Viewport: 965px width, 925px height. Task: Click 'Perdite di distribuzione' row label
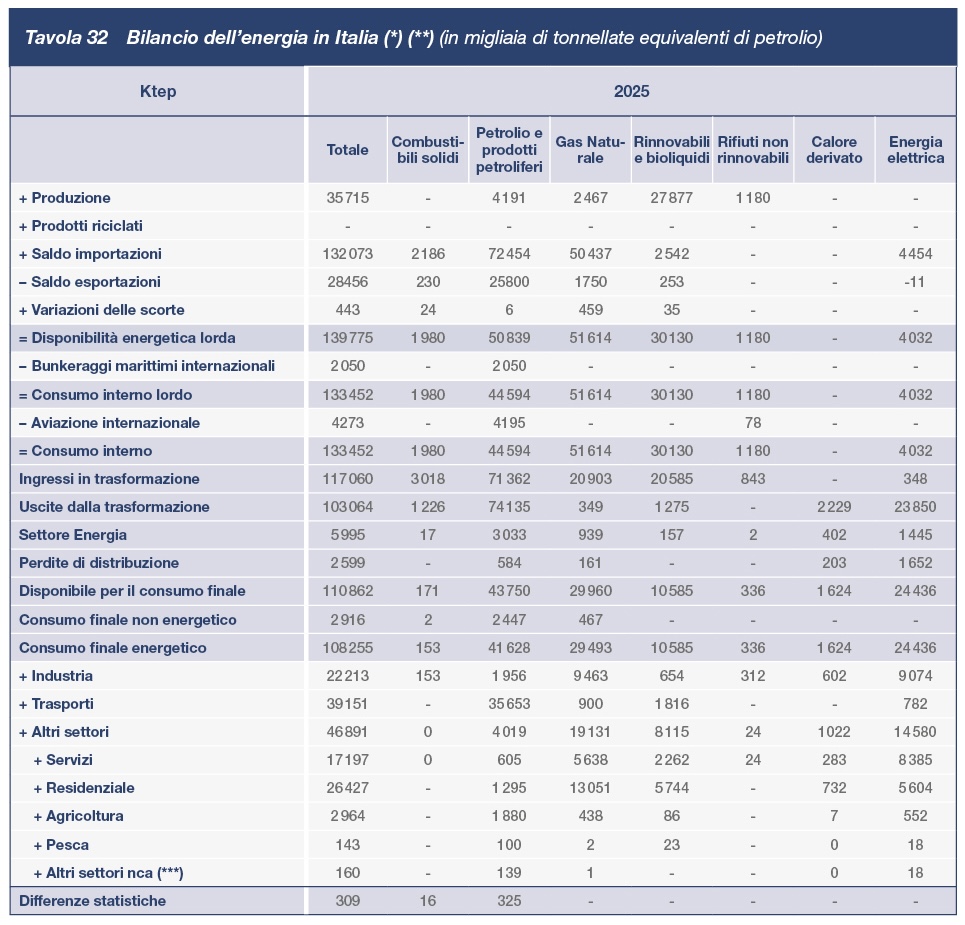tap(98, 563)
